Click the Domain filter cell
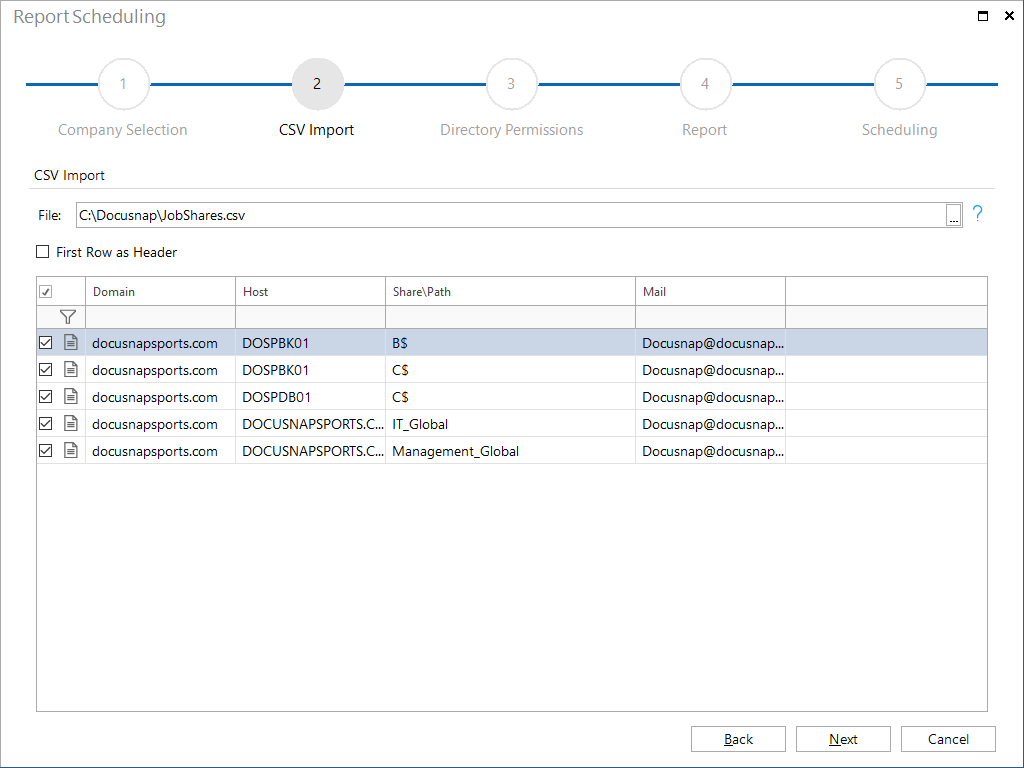The width and height of the screenshot is (1024, 768). pyautogui.click(x=161, y=317)
